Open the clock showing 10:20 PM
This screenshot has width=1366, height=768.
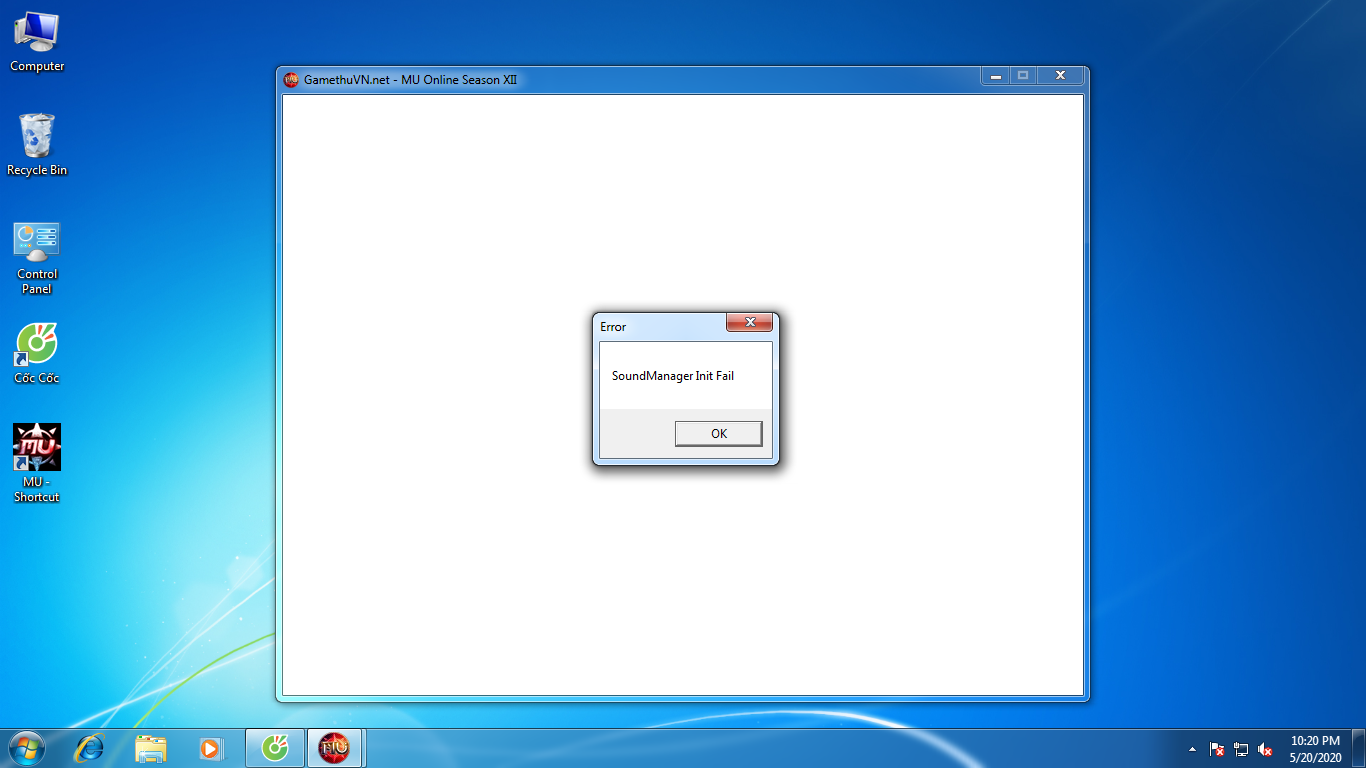tap(1315, 749)
